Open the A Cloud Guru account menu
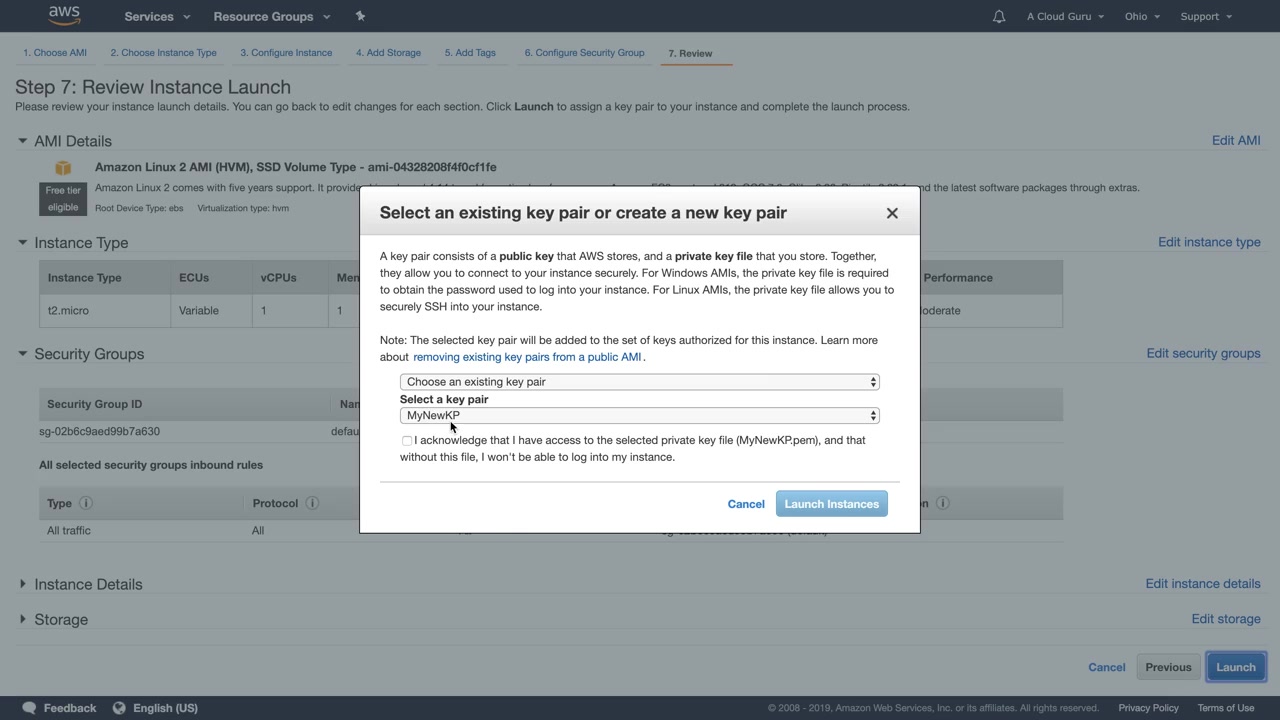 (x=1066, y=16)
